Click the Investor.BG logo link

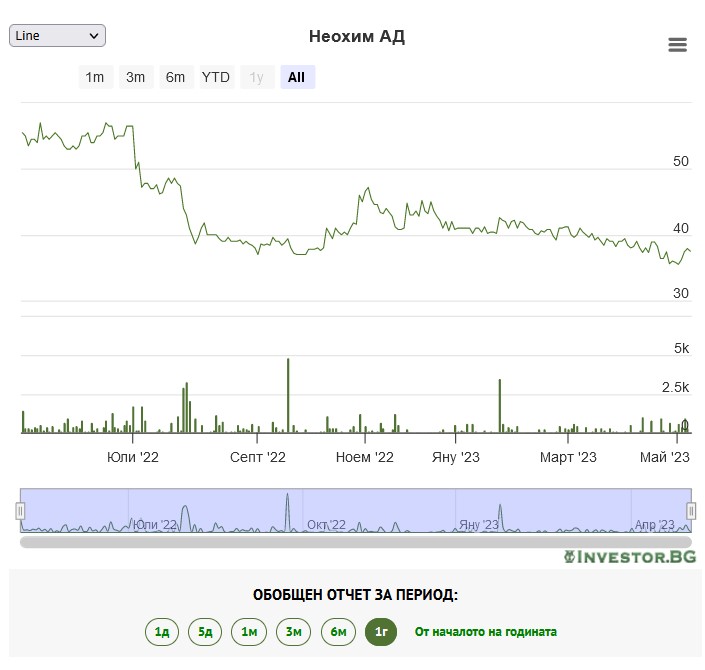click(x=630, y=557)
